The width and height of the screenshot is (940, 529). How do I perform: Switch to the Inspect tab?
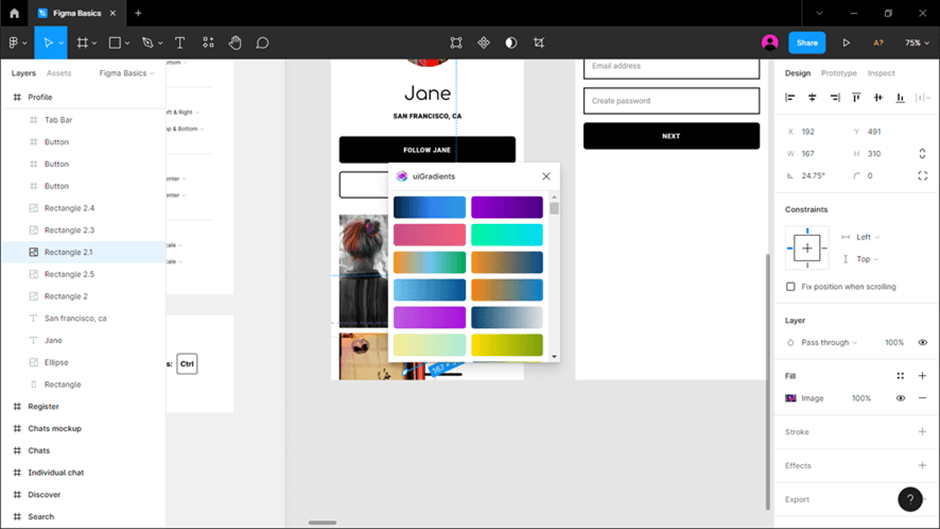[x=881, y=73]
